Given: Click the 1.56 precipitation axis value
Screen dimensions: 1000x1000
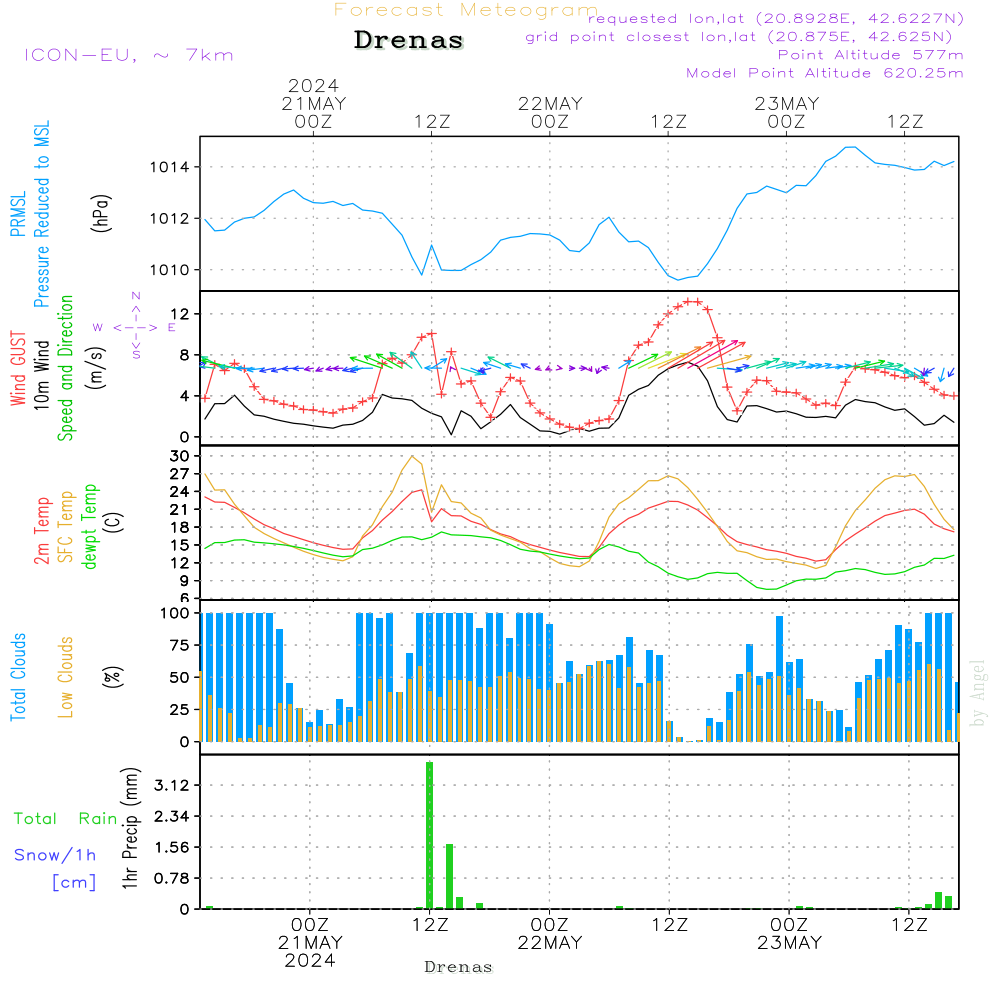Looking at the screenshot, I should point(172,848).
